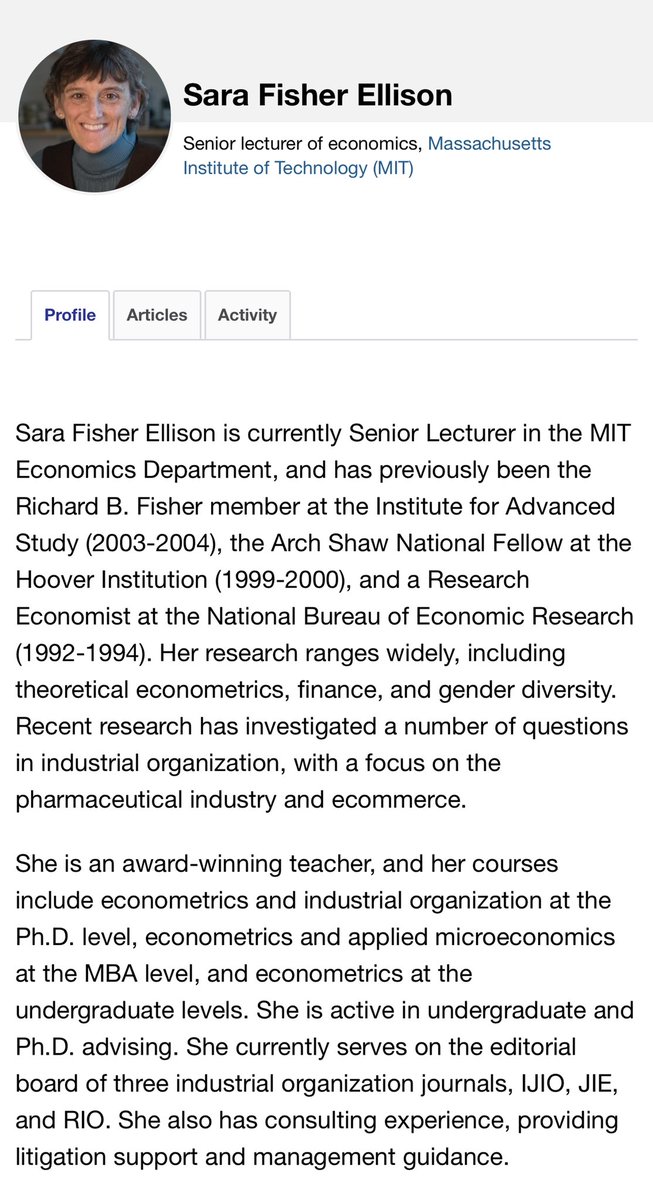This screenshot has height=1200, width=653.
Task: Click the Sara Fisher Ellison name heading
Action: pos(317,95)
